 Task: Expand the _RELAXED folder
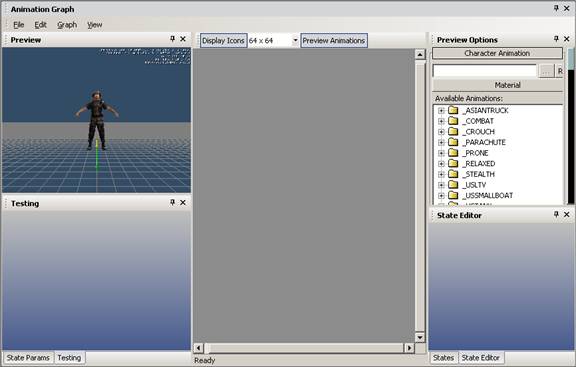pos(441,163)
